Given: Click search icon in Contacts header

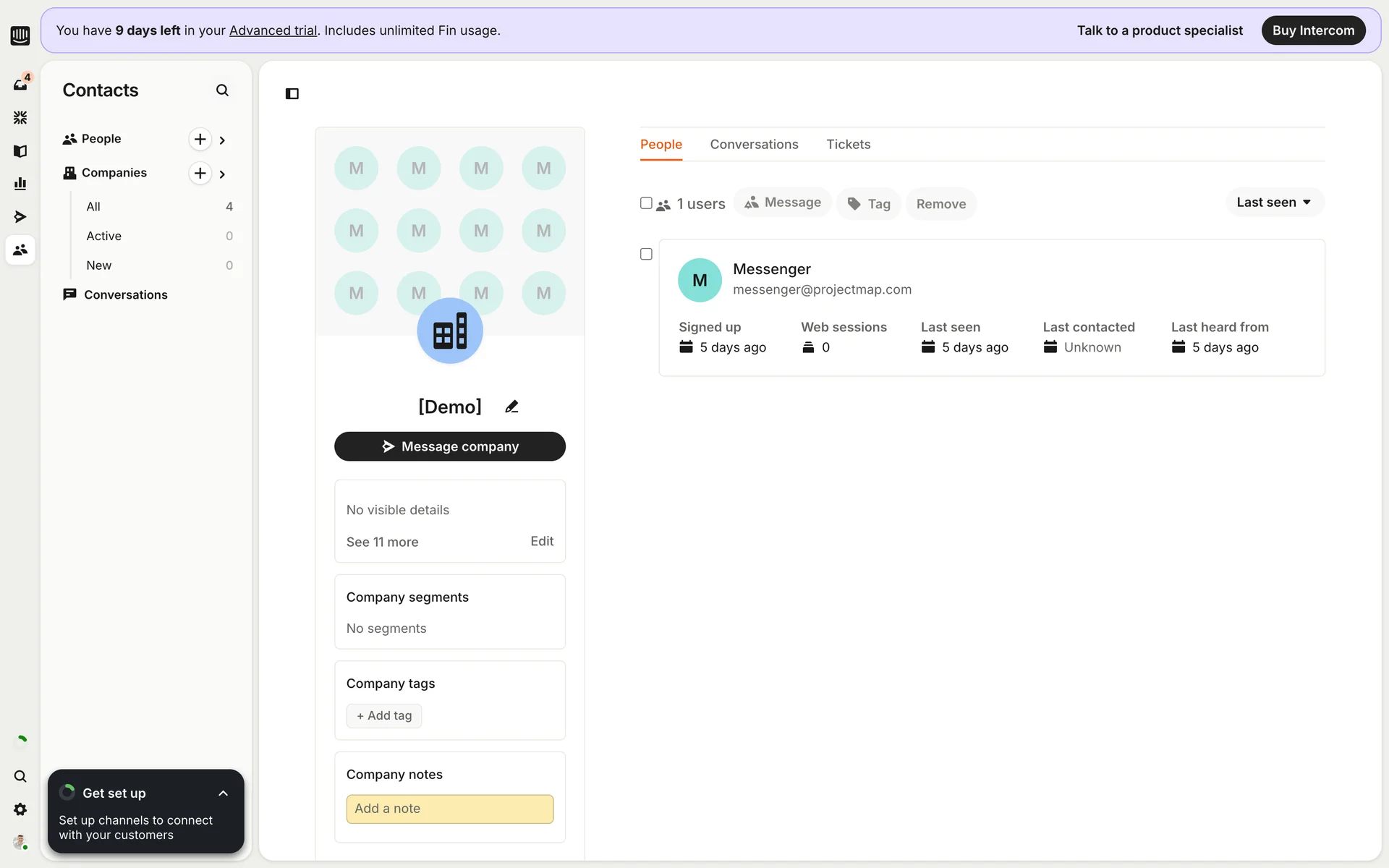Looking at the screenshot, I should click(222, 90).
